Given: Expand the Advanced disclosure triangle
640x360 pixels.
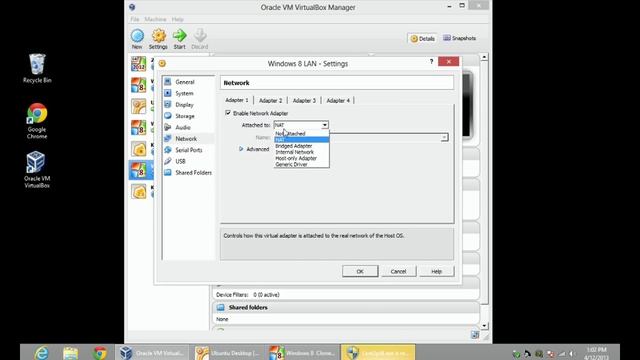Looking at the screenshot, I should click(241, 149).
